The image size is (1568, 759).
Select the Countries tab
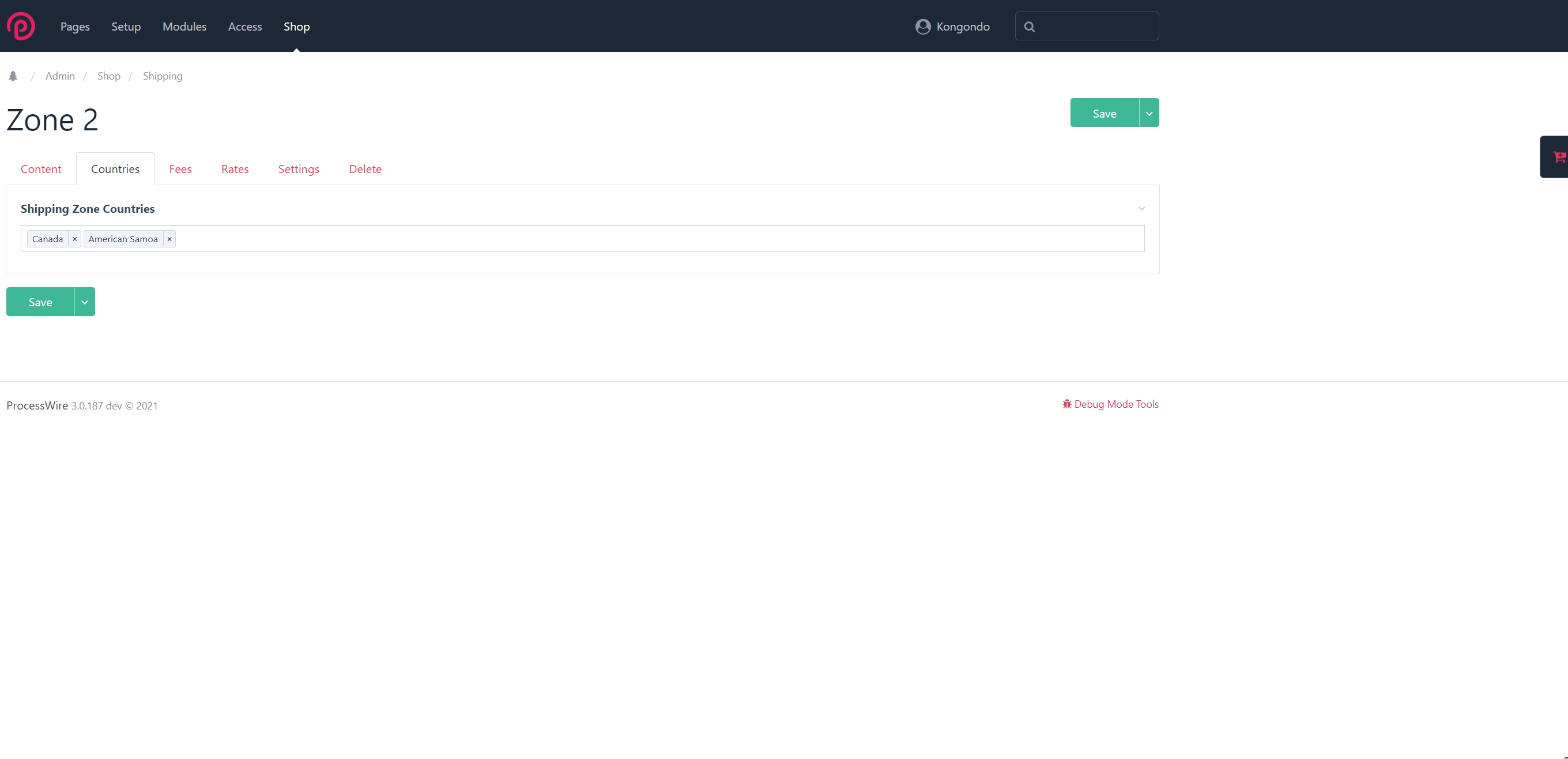tap(115, 169)
